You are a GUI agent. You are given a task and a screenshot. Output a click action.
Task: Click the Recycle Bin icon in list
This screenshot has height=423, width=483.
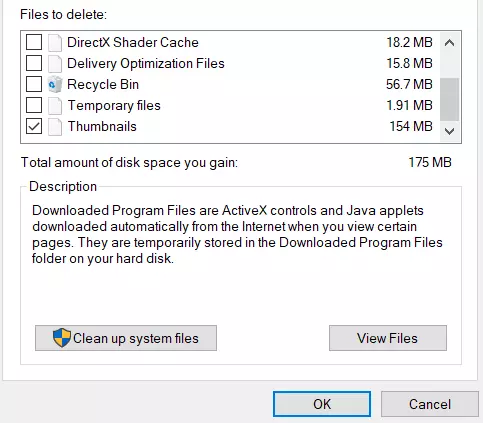click(x=55, y=85)
